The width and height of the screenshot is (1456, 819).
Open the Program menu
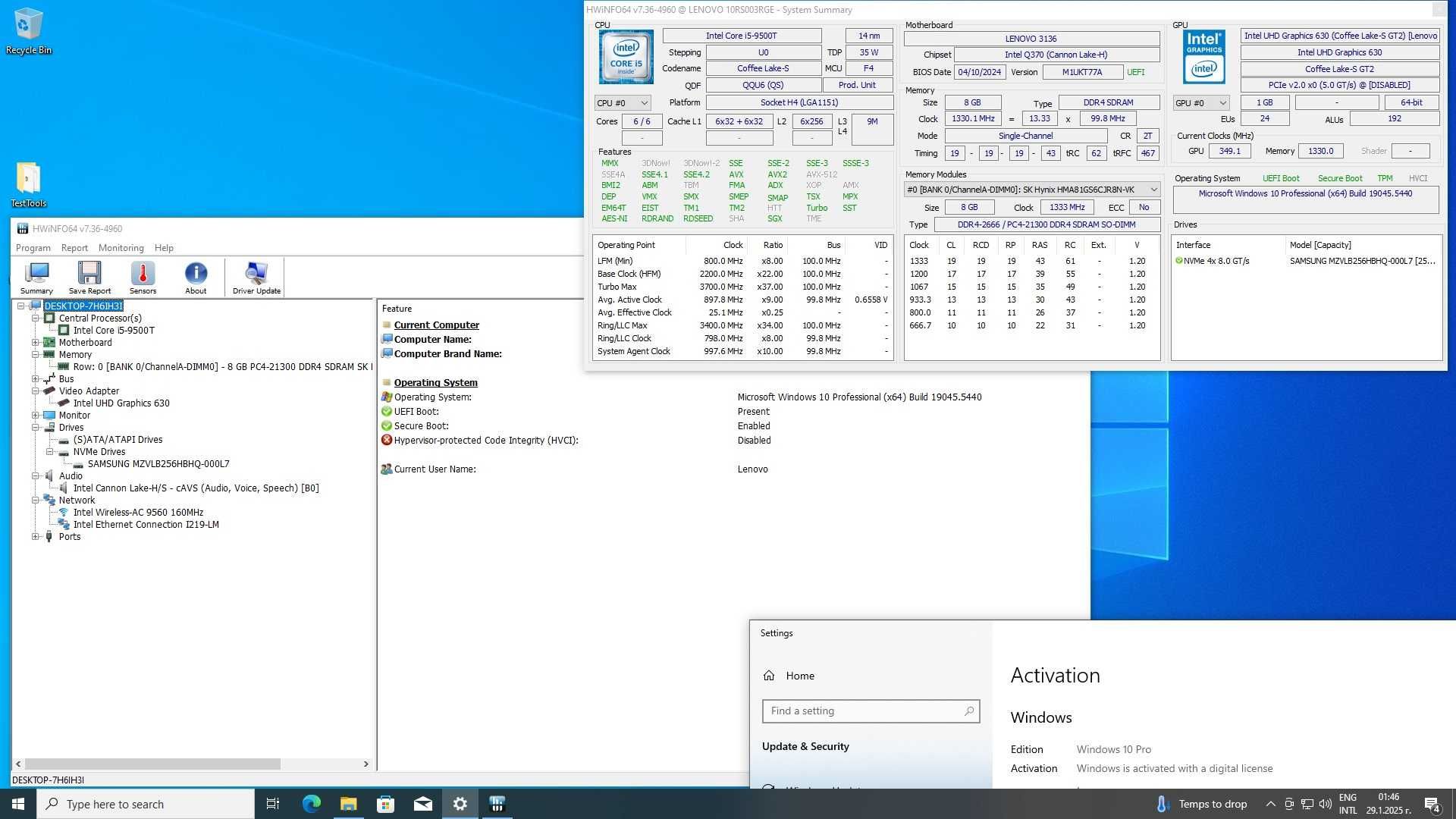(x=33, y=248)
